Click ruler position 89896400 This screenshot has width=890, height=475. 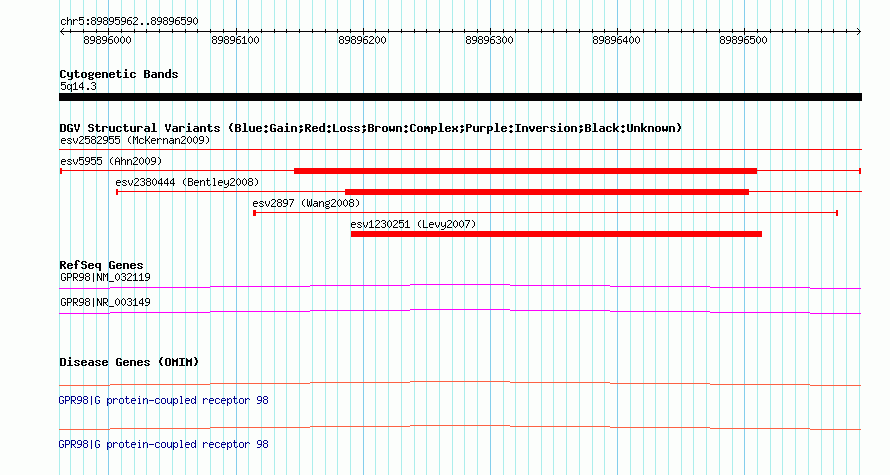(616, 40)
